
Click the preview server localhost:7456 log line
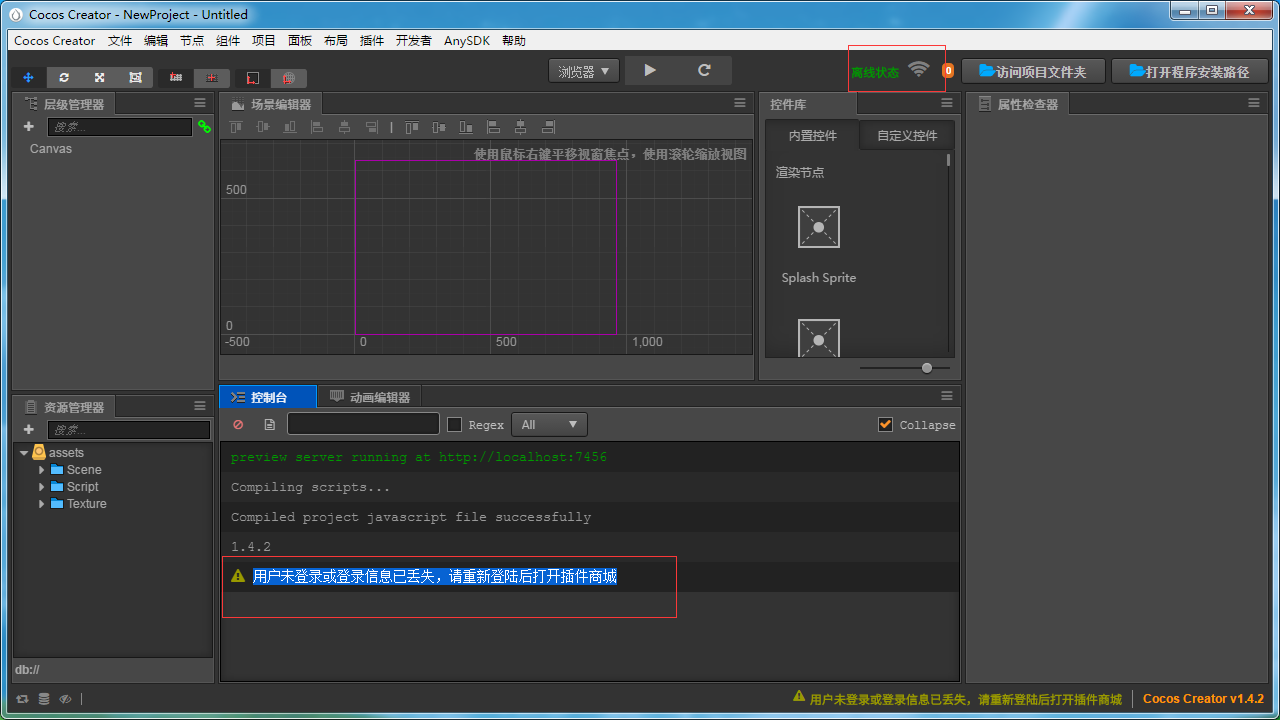pos(419,457)
